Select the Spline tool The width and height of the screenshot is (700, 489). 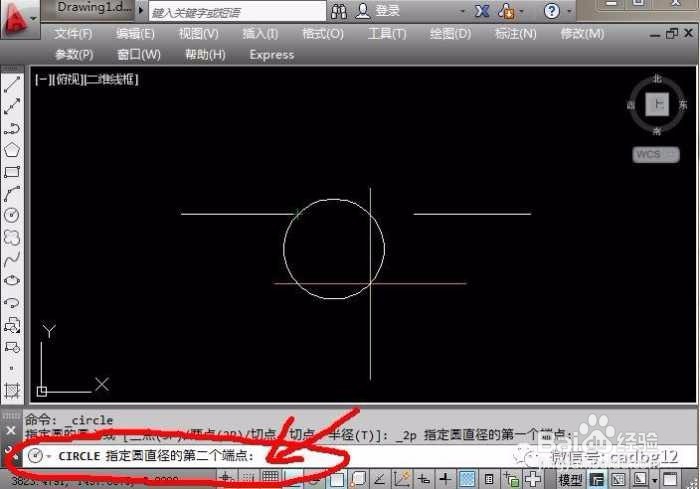12,259
